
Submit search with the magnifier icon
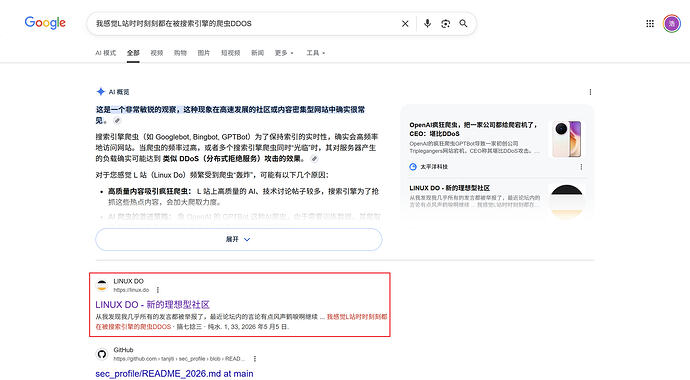pyautogui.click(x=463, y=23)
